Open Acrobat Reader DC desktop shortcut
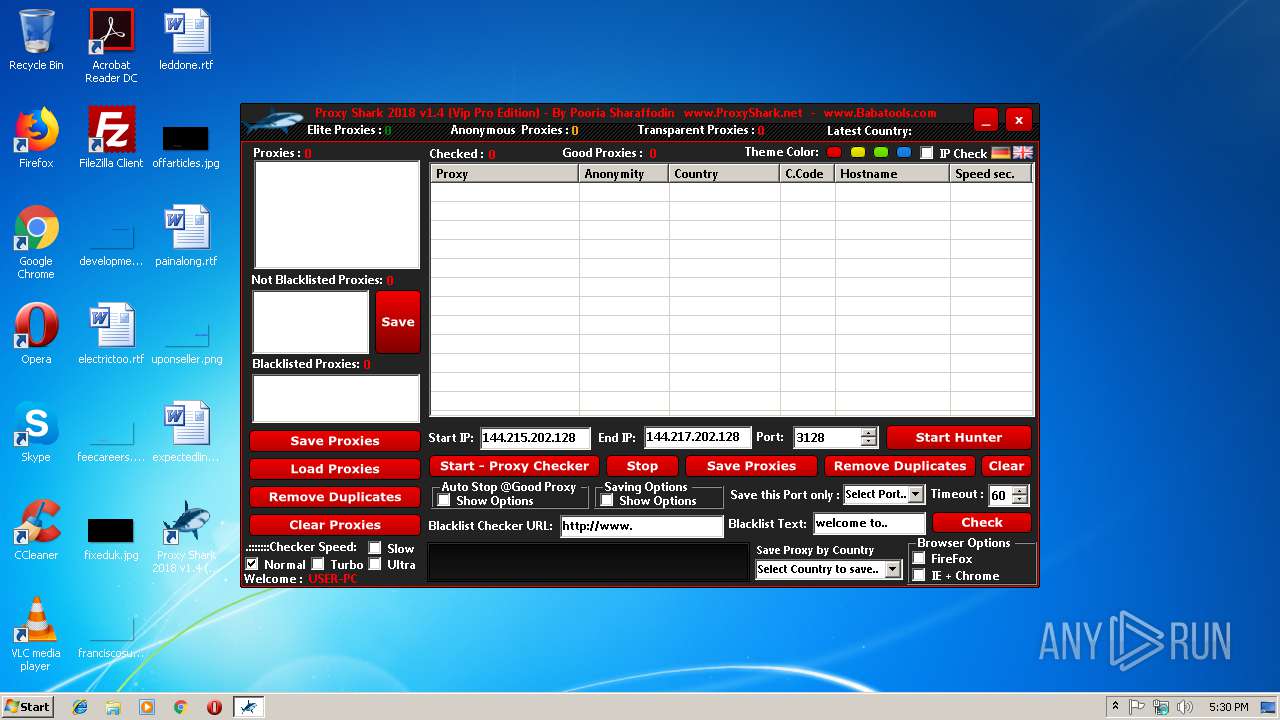The width and height of the screenshot is (1280, 720). pyautogui.click(x=111, y=46)
